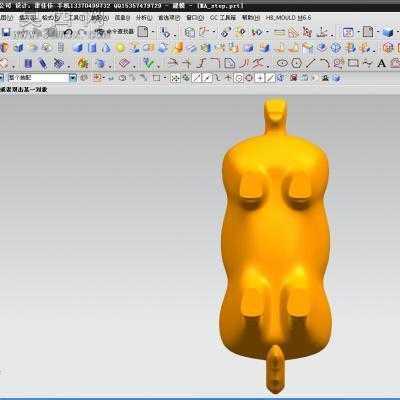Screen dimensions: 400x400
Task: Click the rectangle selection icon in selection bar
Action: click(x=156, y=78)
